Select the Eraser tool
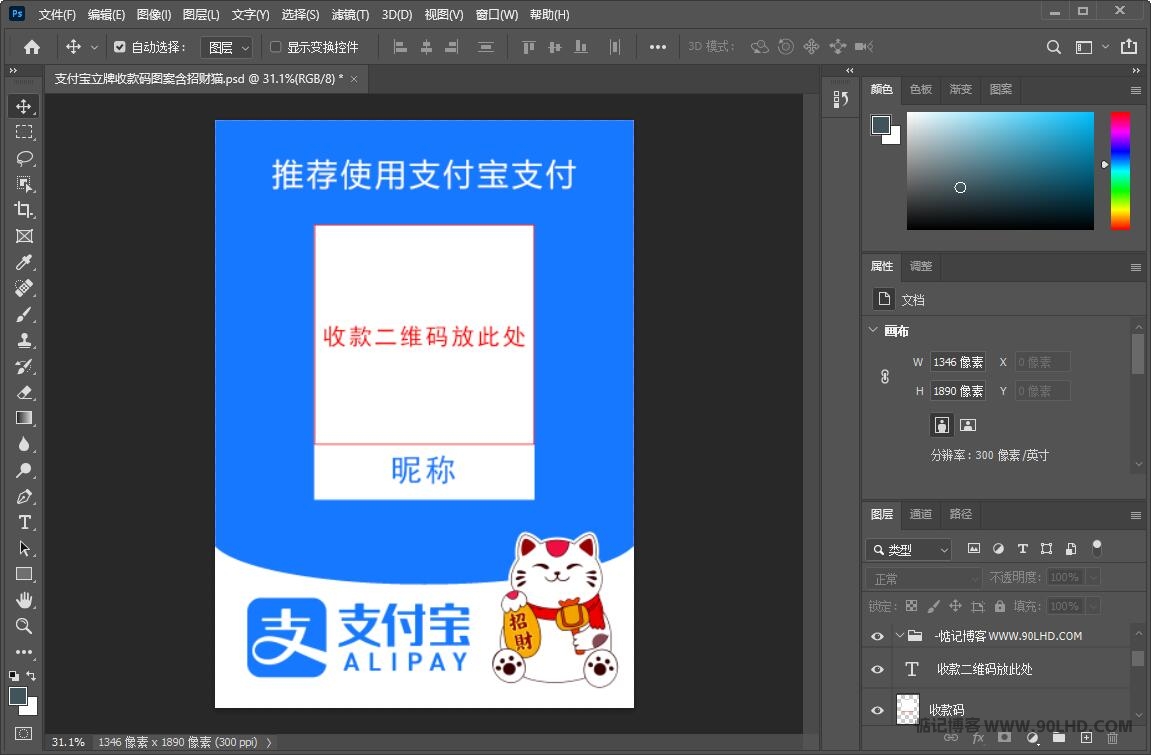 click(x=23, y=392)
